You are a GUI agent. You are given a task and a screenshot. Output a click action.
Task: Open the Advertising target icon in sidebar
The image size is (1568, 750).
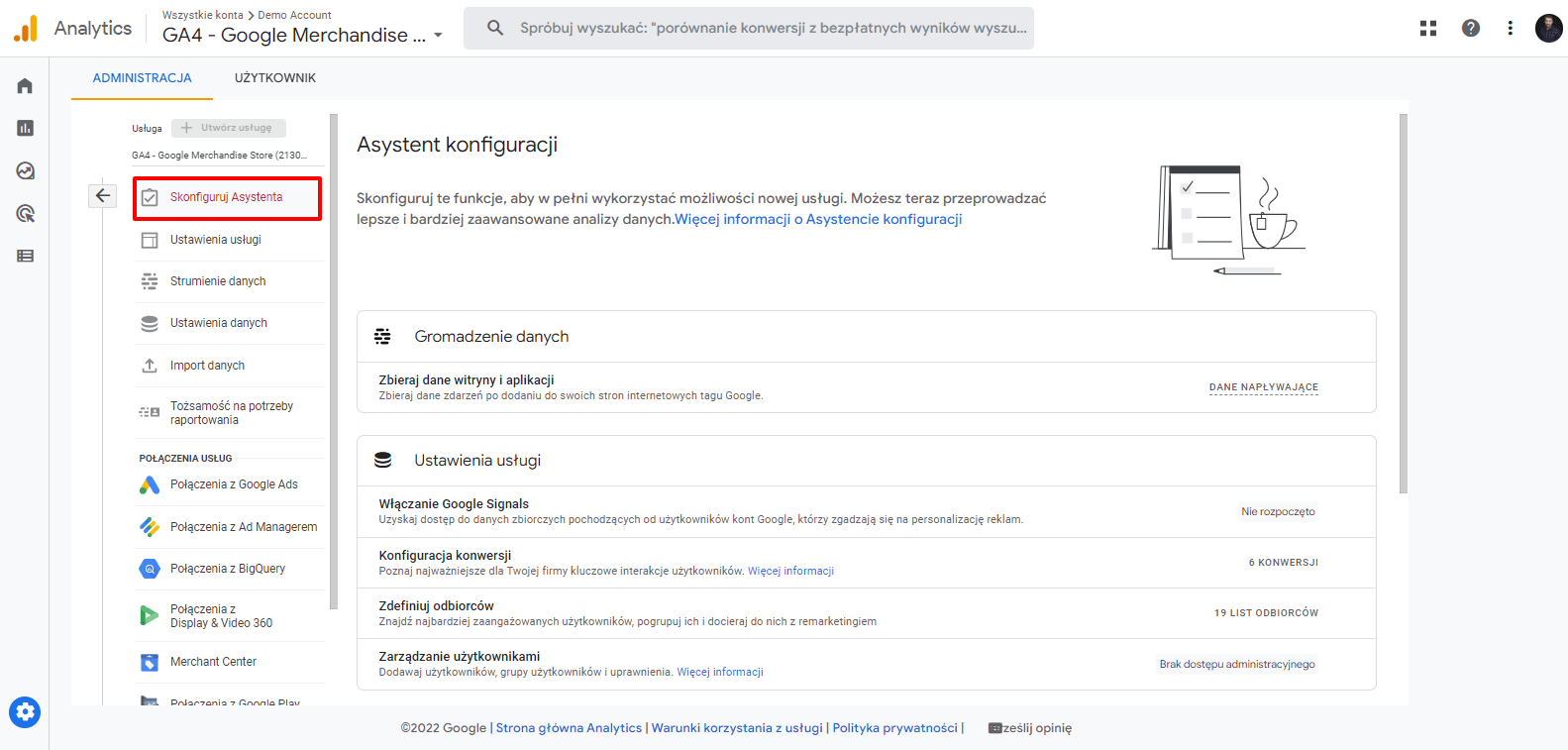click(x=25, y=214)
